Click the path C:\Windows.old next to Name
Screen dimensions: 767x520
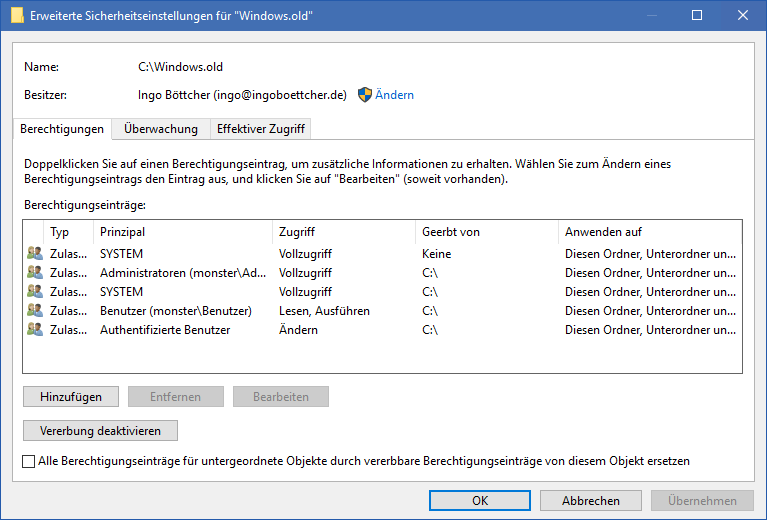pos(180,67)
